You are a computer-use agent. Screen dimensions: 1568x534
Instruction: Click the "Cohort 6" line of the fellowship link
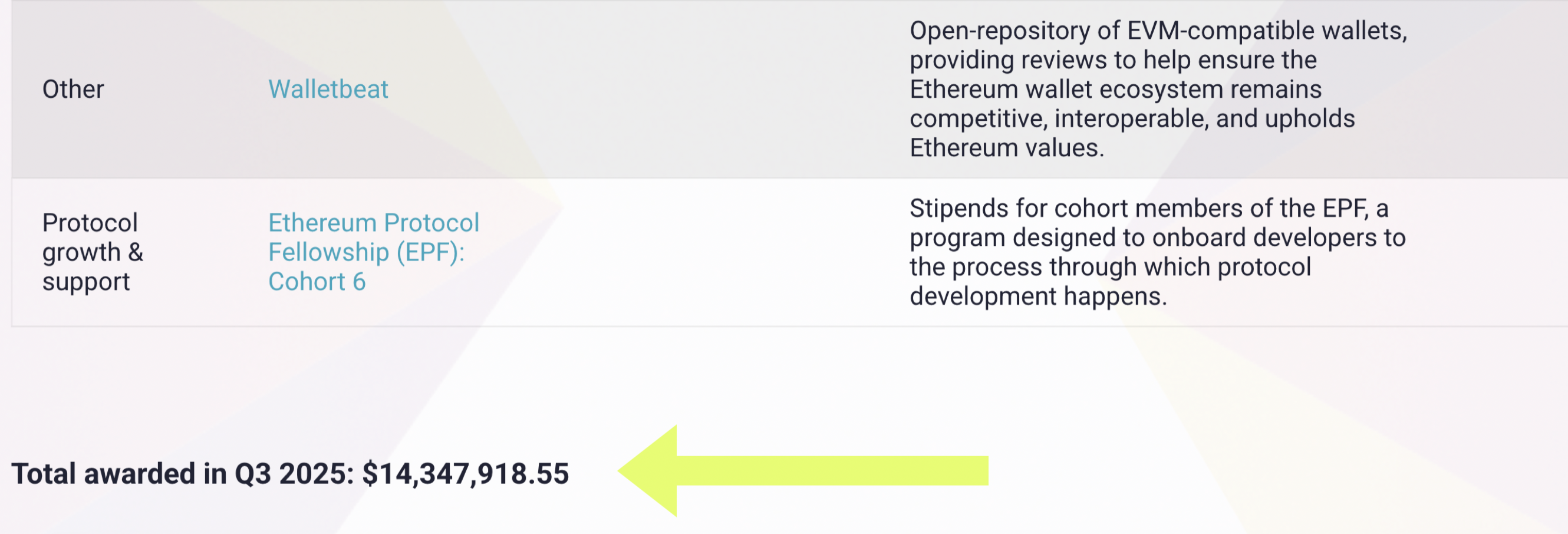pyautogui.click(x=317, y=281)
